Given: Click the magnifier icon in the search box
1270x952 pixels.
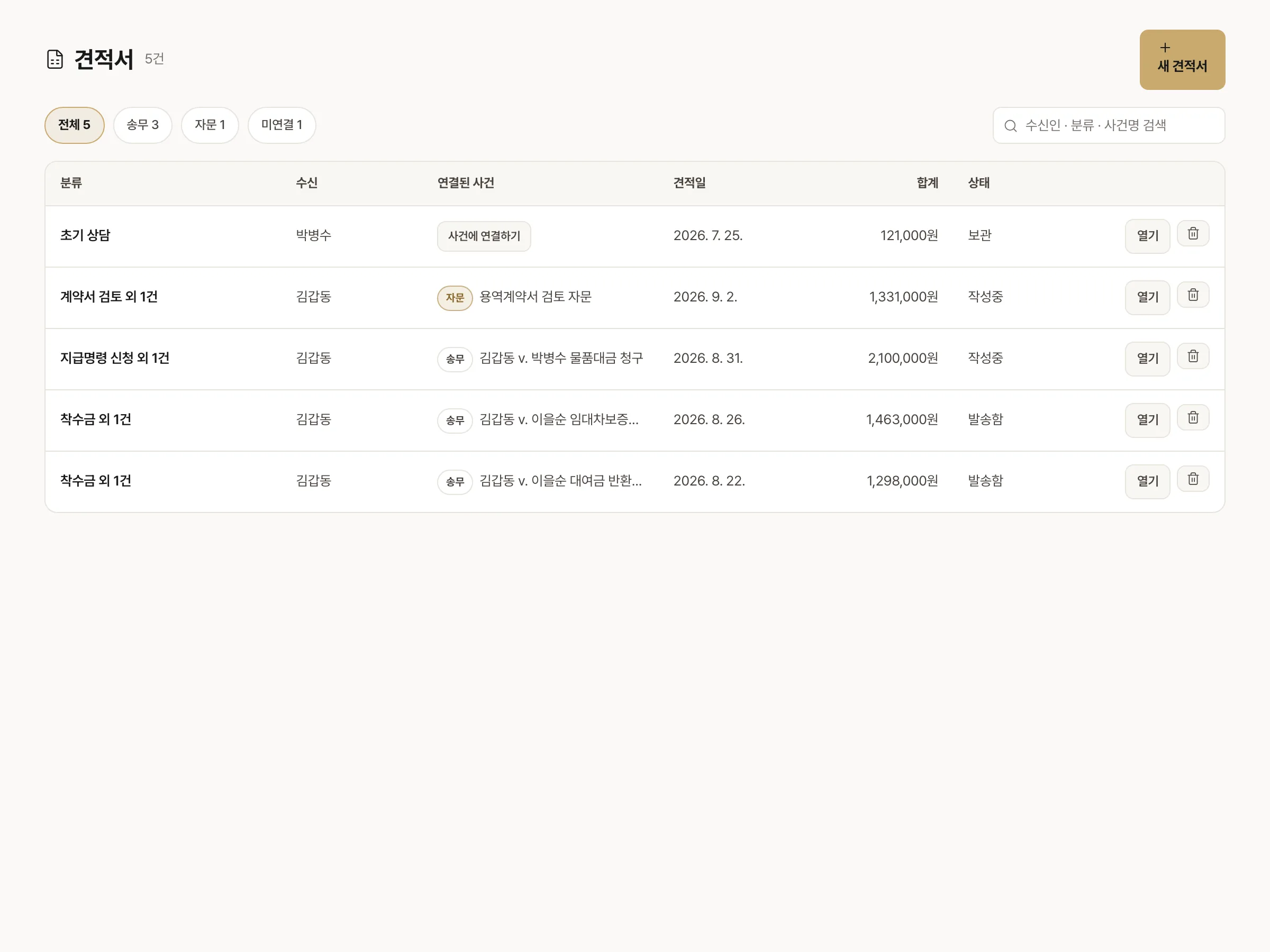Looking at the screenshot, I should pos(1011,126).
